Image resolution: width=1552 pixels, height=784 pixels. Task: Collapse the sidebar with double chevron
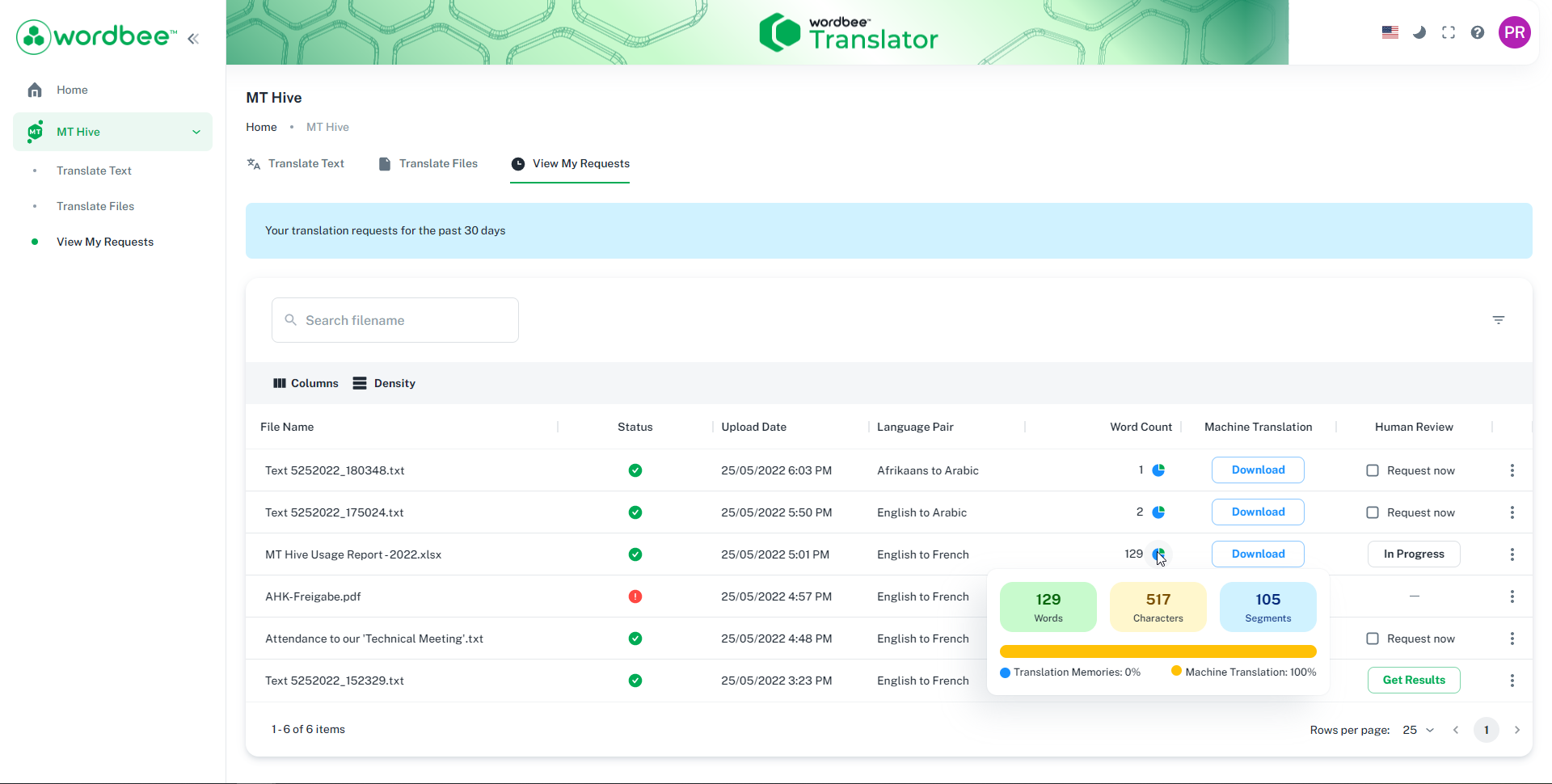coord(193,38)
